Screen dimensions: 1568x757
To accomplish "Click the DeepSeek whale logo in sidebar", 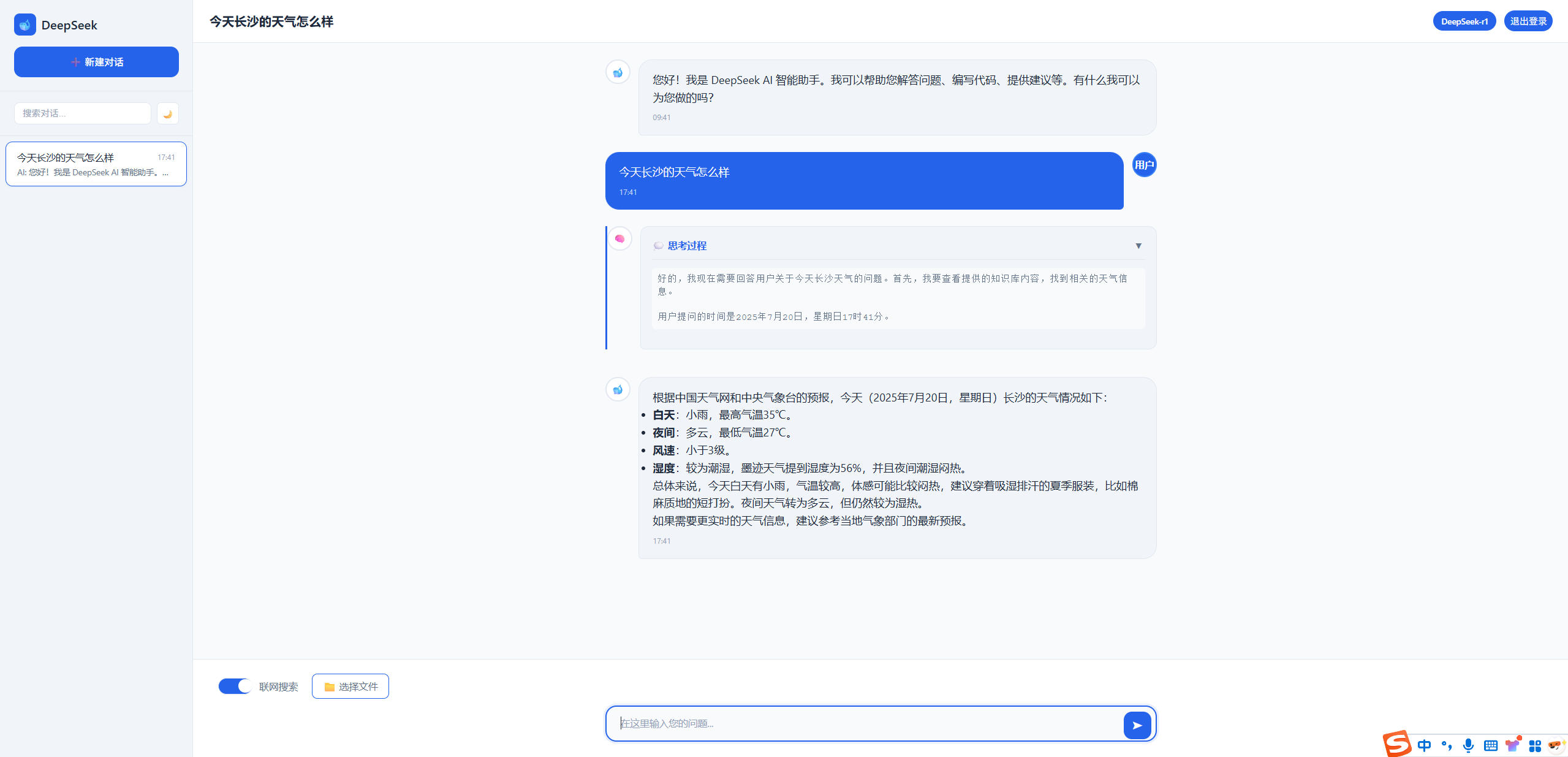I will (25, 25).
